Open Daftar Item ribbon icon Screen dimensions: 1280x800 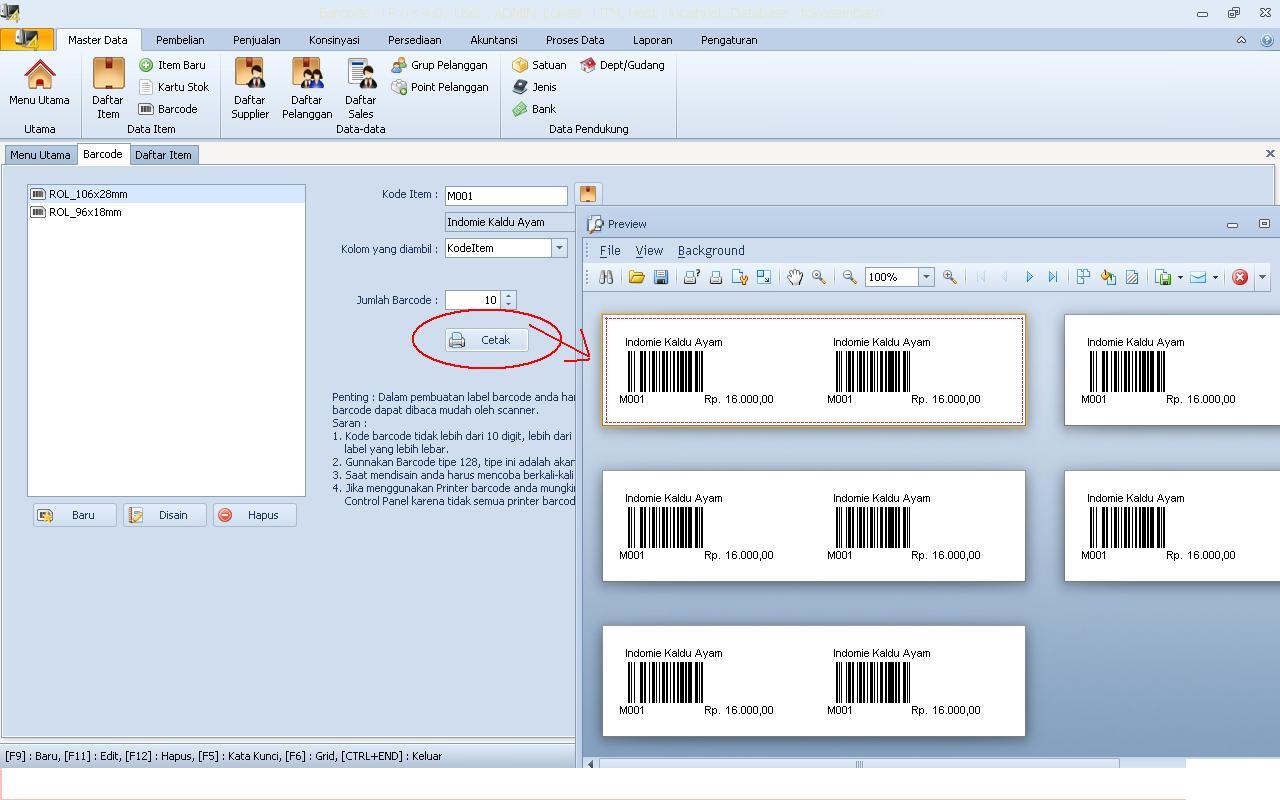point(108,88)
